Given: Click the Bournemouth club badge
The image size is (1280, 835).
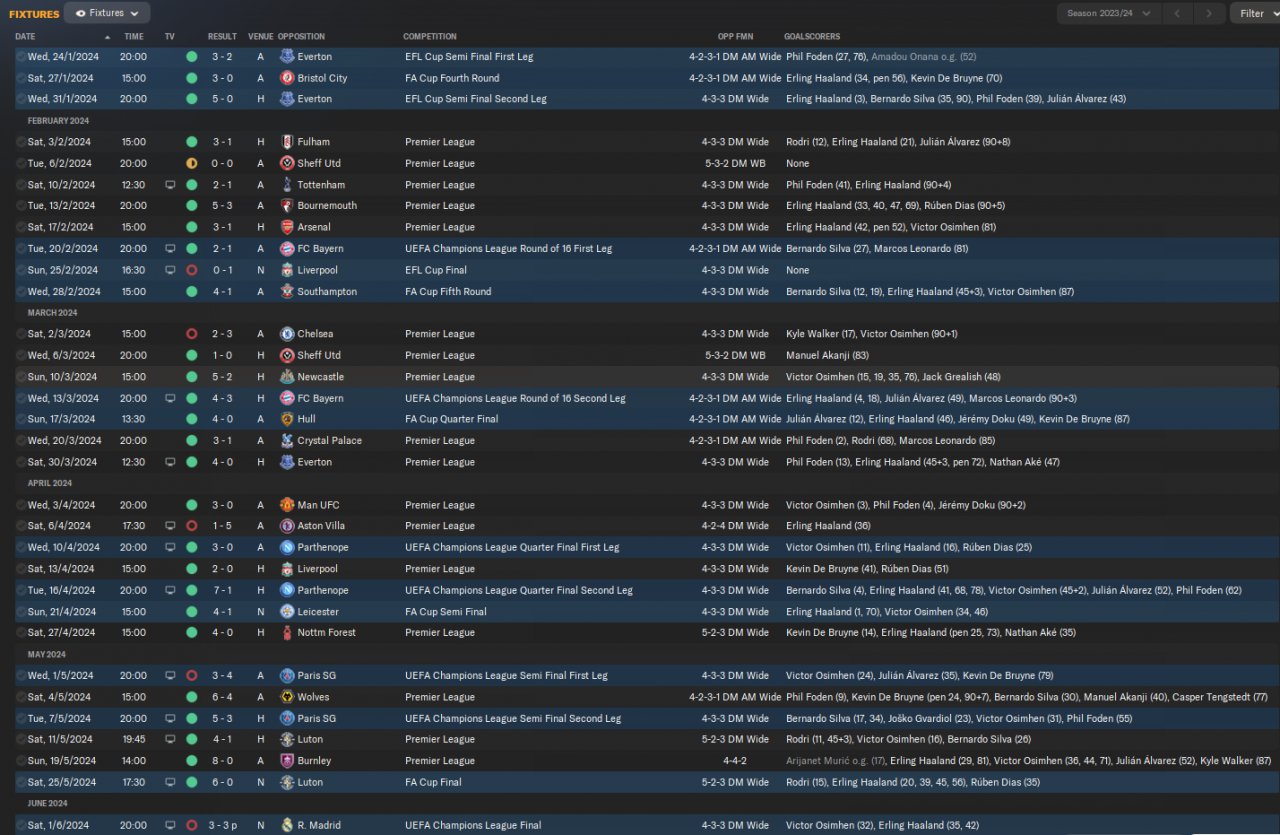Looking at the screenshot, I should pos(287,206).
